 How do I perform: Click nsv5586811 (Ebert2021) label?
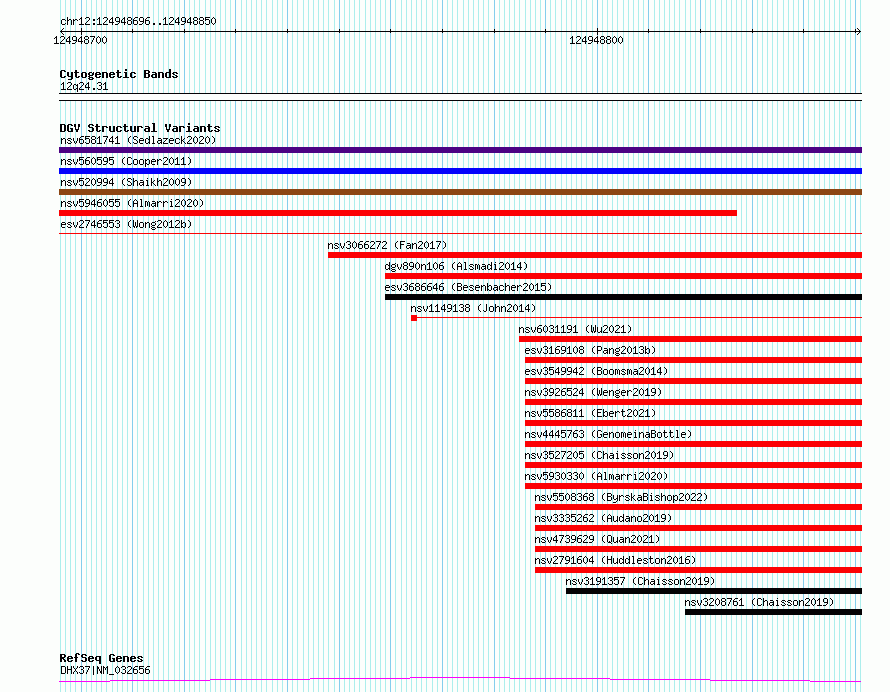pos(590,413)
